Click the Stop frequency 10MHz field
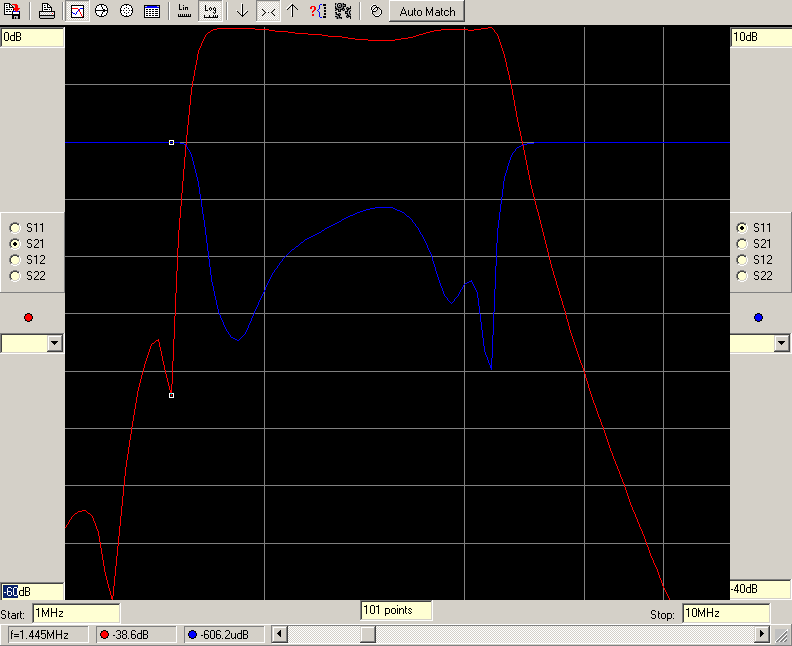Screen dimensions: 792x646 point(726,613)
